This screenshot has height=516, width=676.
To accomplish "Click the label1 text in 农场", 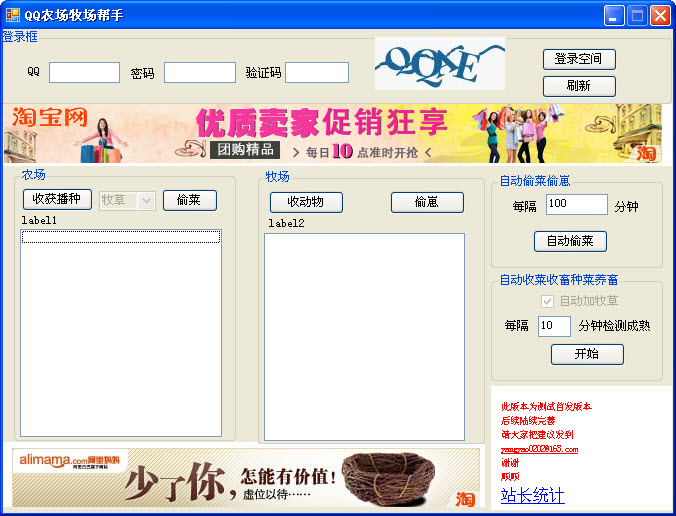I will pos(39,220).
